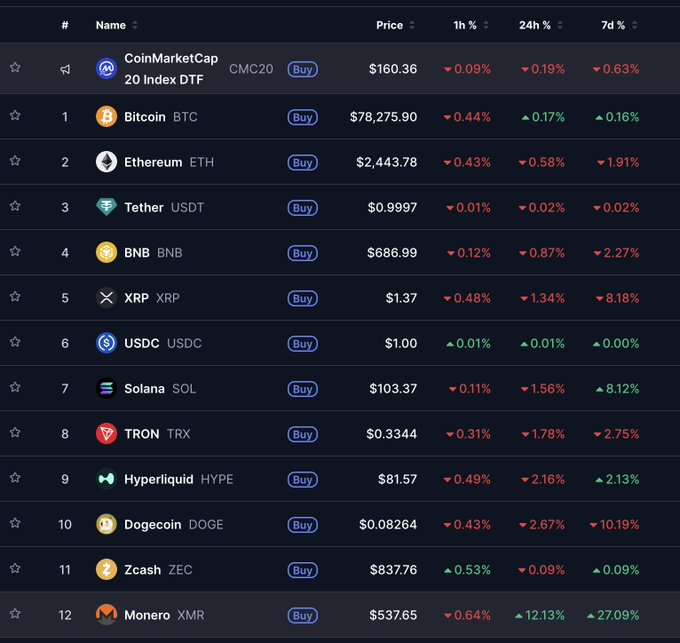
Task: Toggle watchlist star for BNB
Action: (15, 251)
